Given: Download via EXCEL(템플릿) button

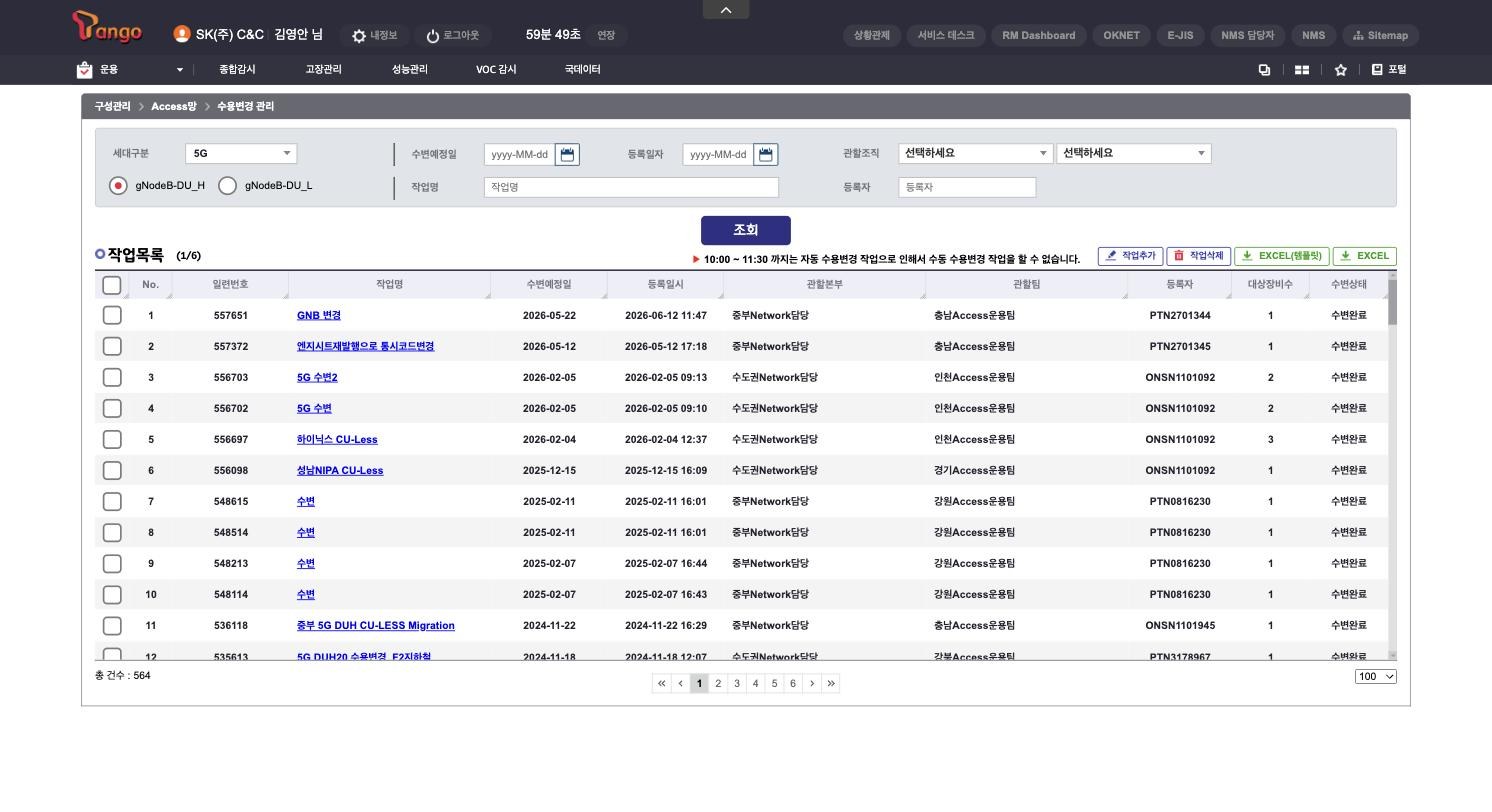Looking at the screenshot, I should tap(1282, 256).
